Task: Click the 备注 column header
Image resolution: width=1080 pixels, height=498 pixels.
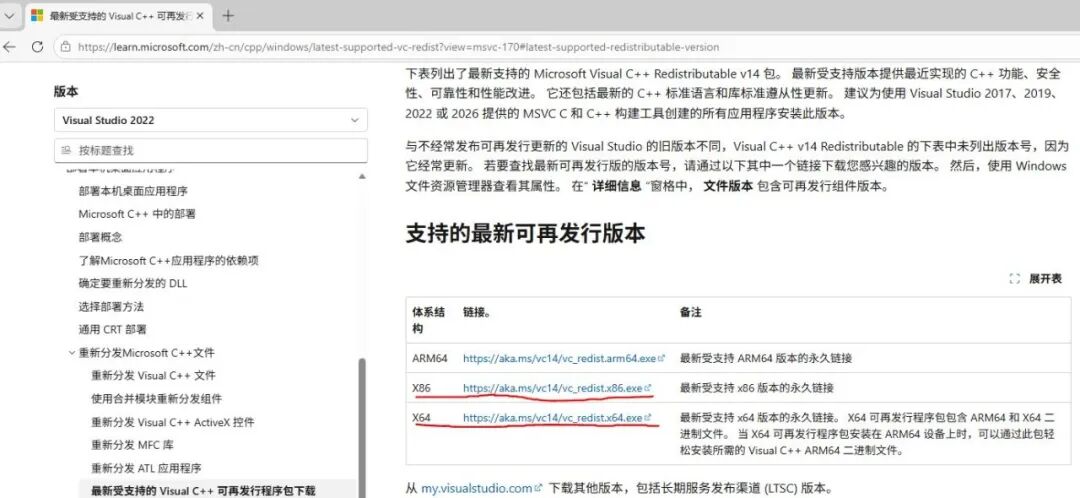Action: click(x=690, y=313)
